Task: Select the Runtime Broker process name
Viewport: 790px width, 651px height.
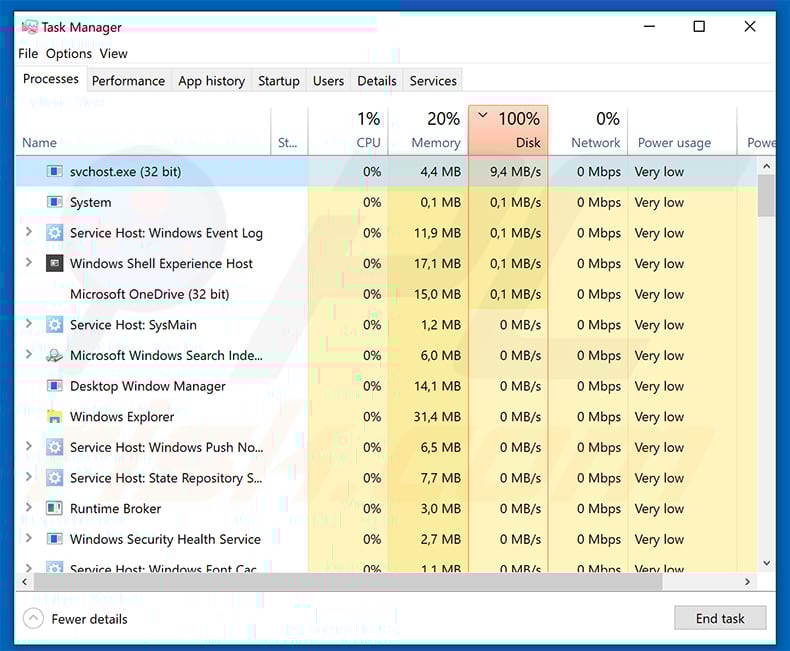Action: (x=115, y=508)
